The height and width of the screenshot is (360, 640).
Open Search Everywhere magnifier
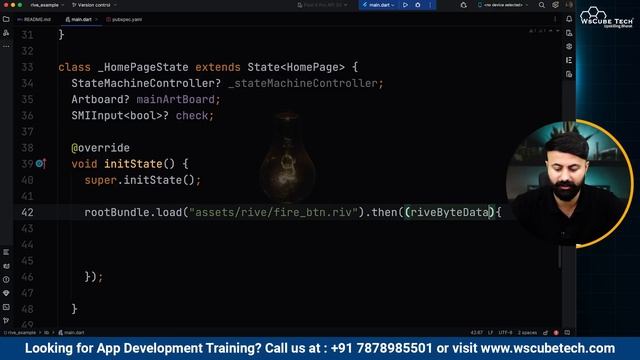click(542, 5)
